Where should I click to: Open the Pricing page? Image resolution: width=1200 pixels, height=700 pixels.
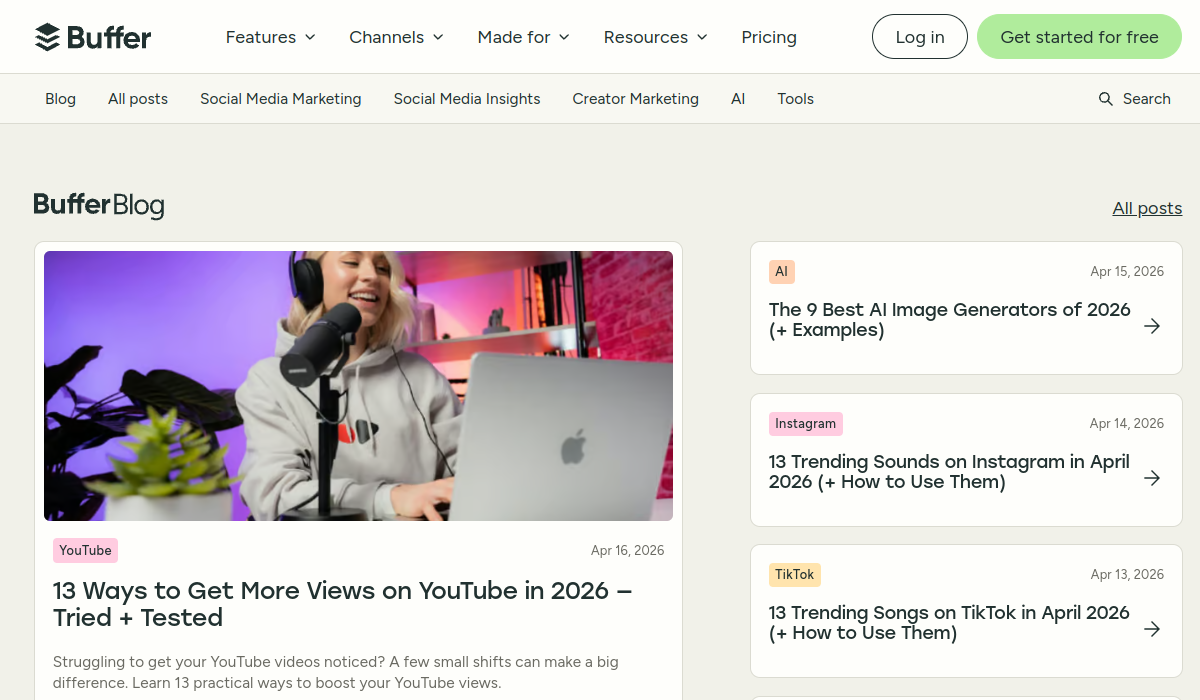(x=769, y=36)
